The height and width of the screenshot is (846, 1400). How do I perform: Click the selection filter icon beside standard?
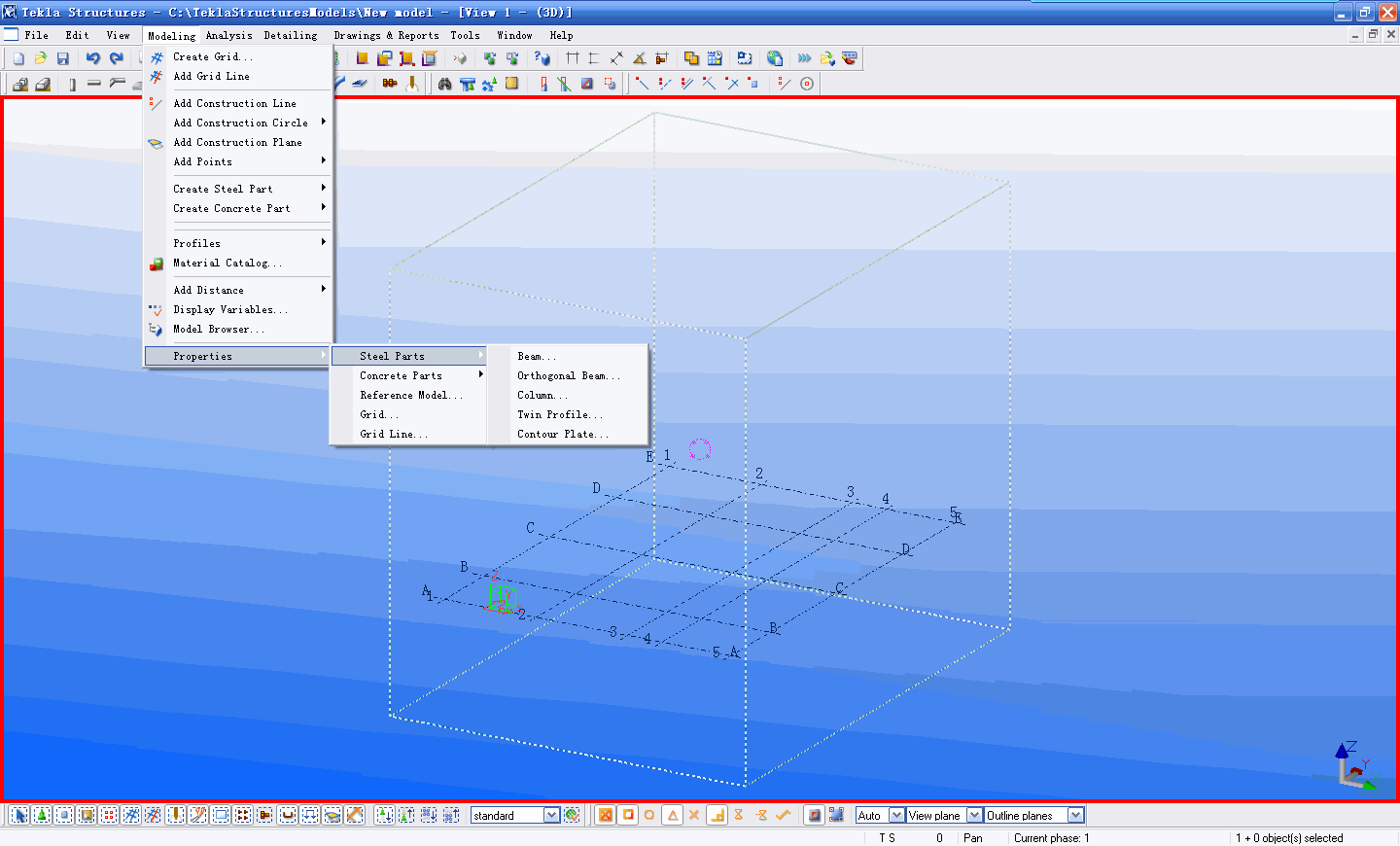pos(572,815)
